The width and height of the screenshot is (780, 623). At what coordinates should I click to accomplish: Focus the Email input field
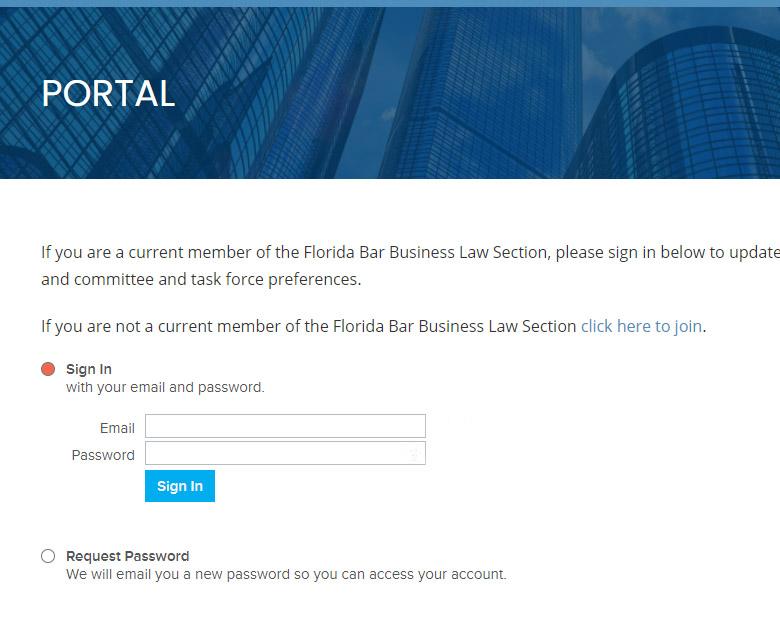pos(285,426)
